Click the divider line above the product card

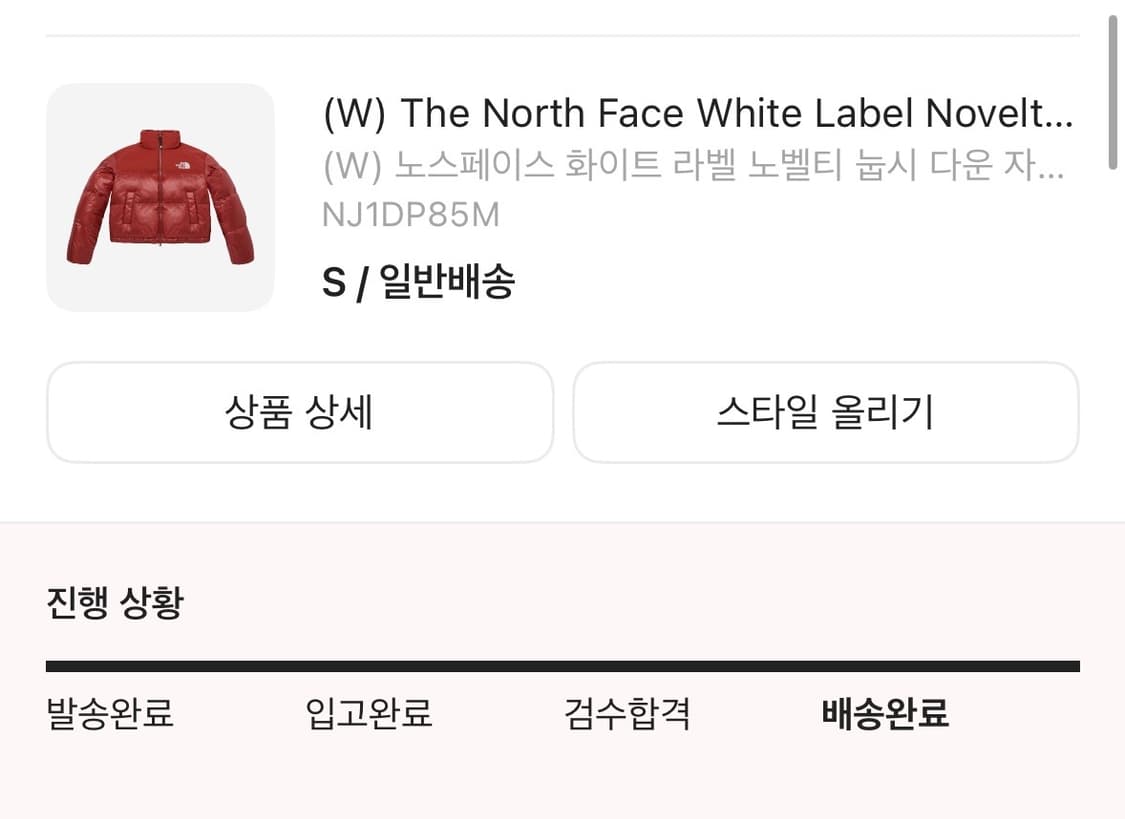[x=562, y=32]
